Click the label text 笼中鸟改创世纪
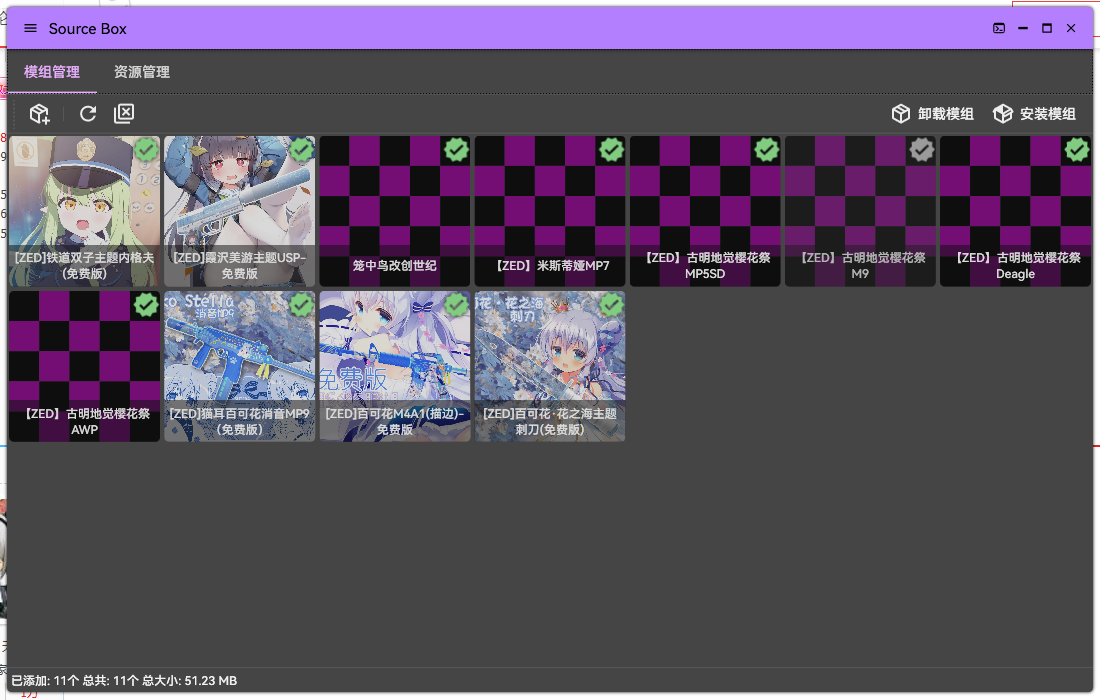 395,266
